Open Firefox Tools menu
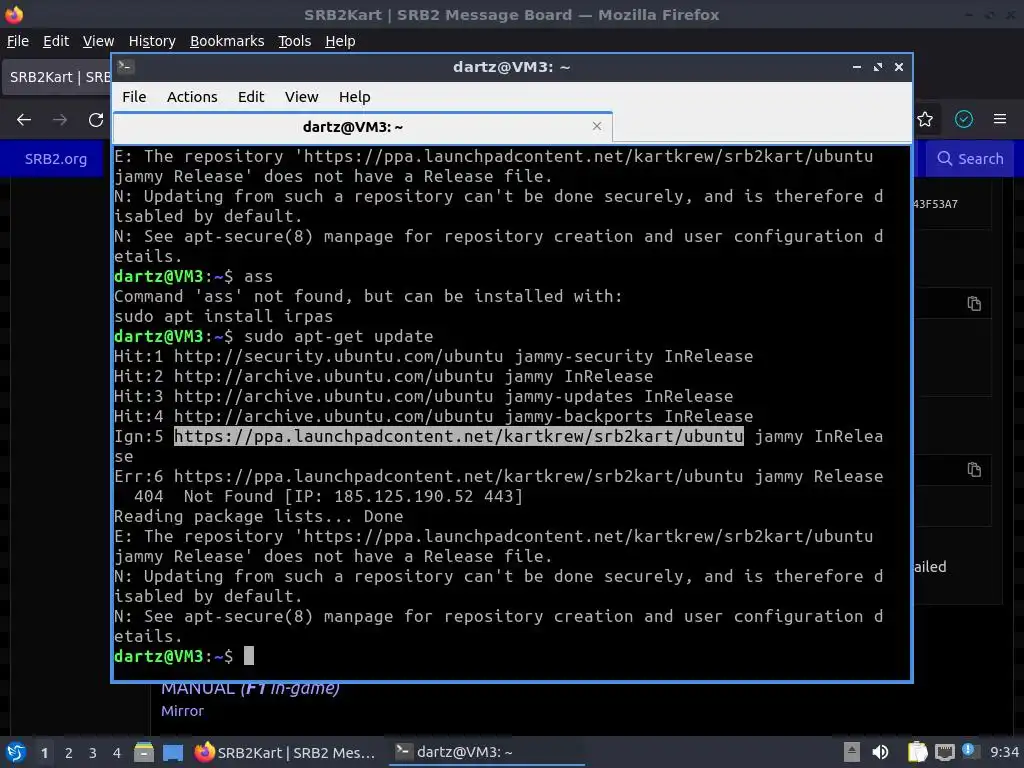Viewport: 1024px width, 768px height. click(295, 41)
